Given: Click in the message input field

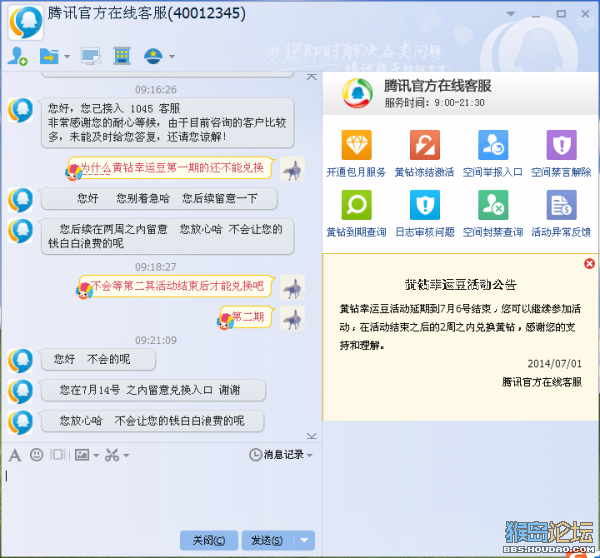Looking at the screenshot, I should [161, 496].
